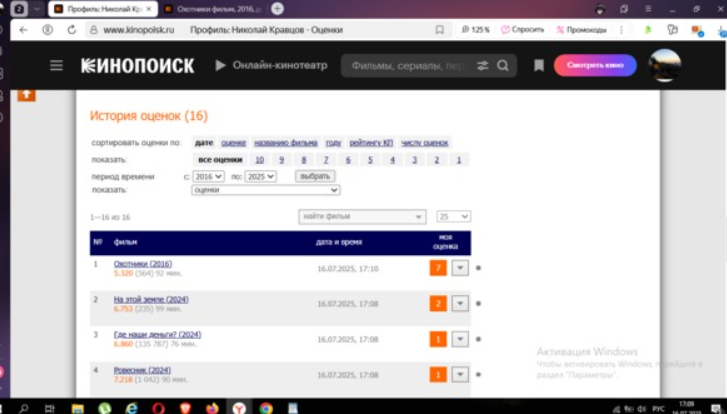Click the Yandex account icon near address bar
Viewport: 727px width, 414px height.
(47, 30)
